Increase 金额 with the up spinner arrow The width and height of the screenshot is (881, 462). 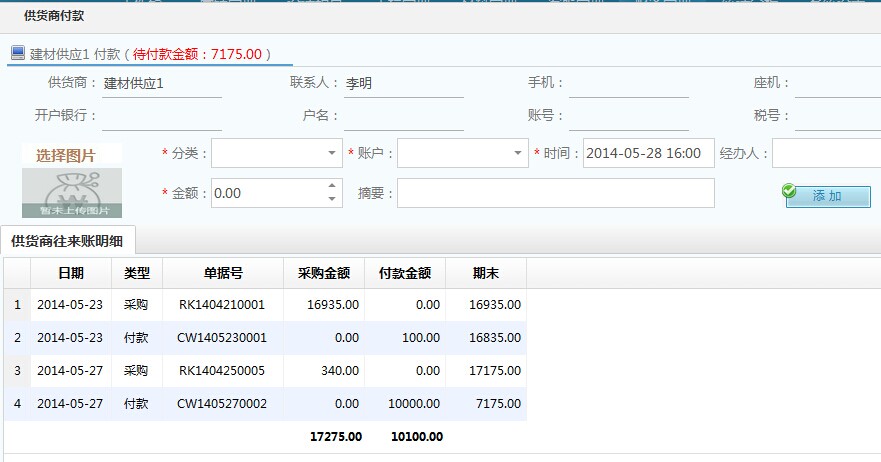pos(332,186)
